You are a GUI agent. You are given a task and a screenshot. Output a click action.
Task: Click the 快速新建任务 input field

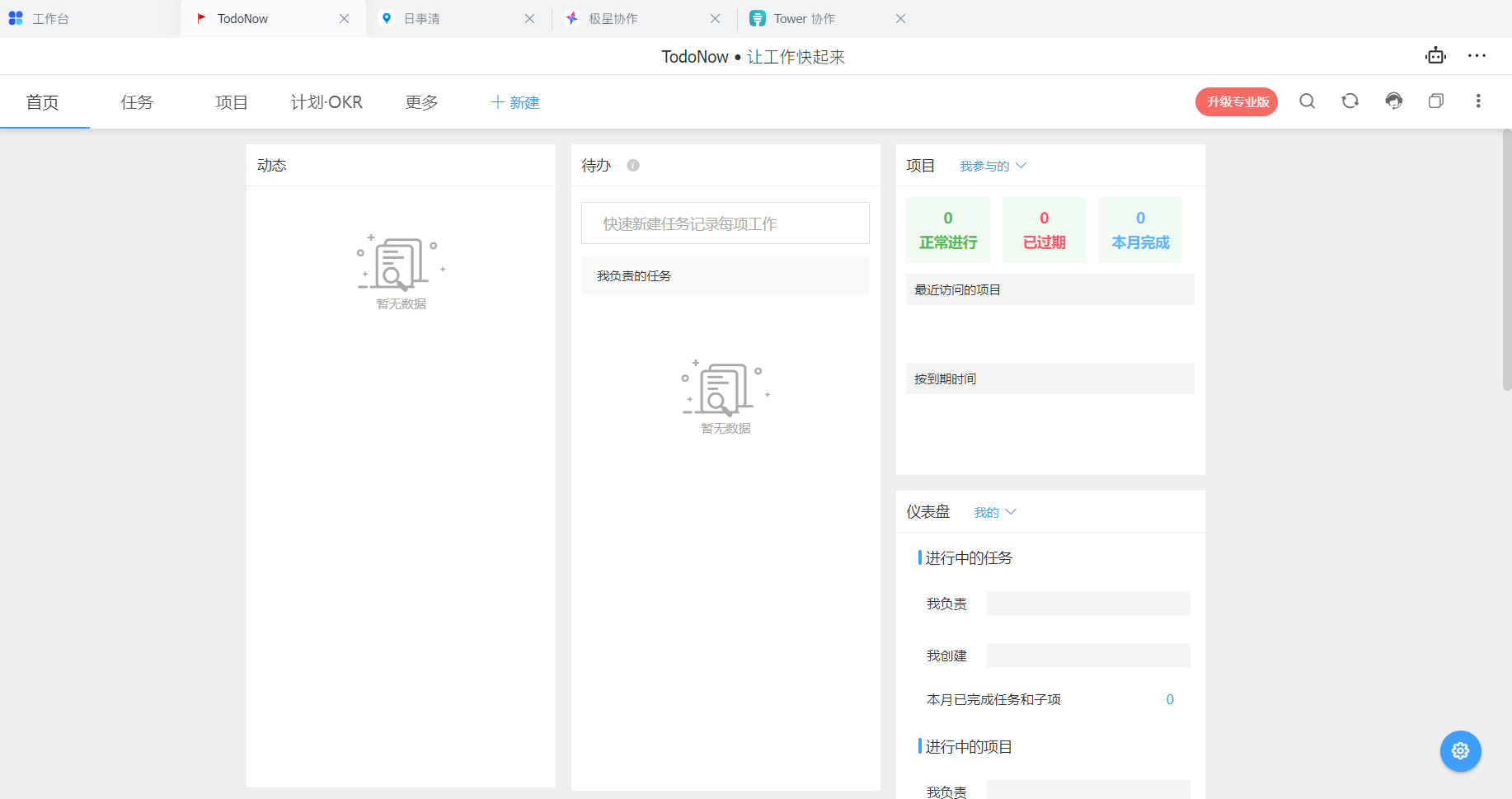[725, 223]
